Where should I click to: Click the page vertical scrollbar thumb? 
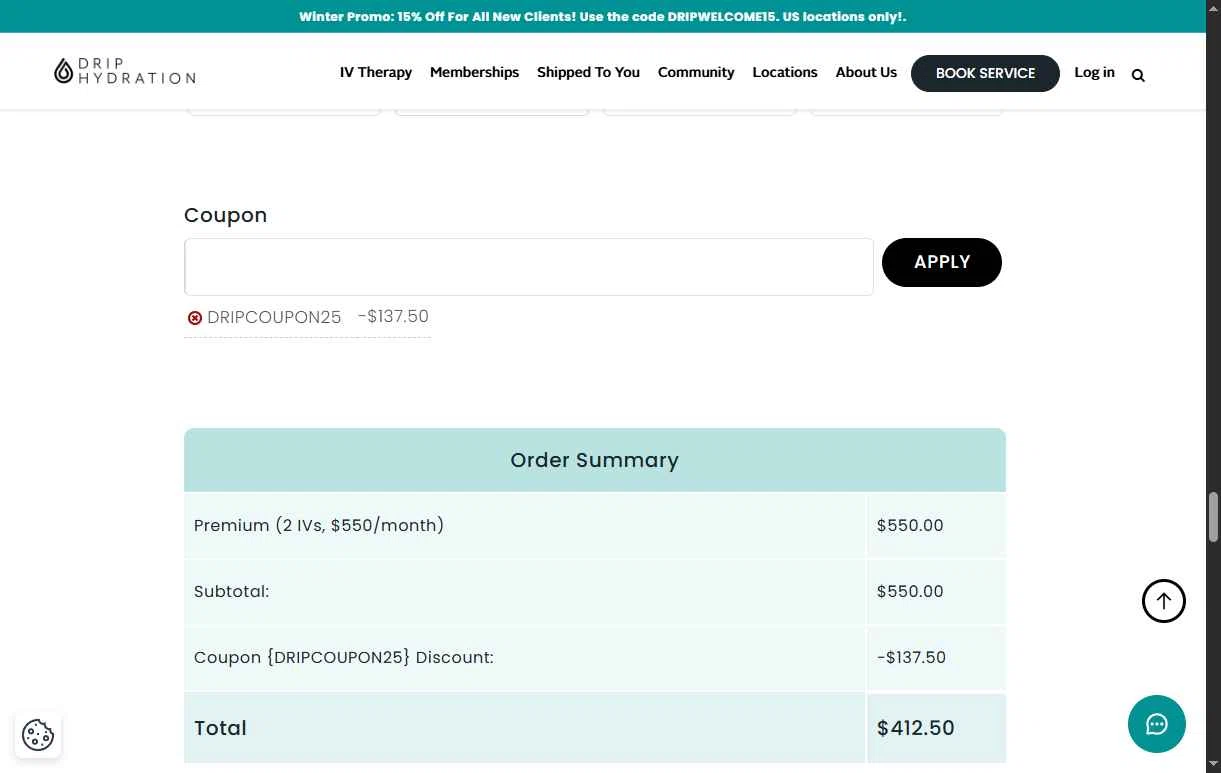[x=1214, y=517]
